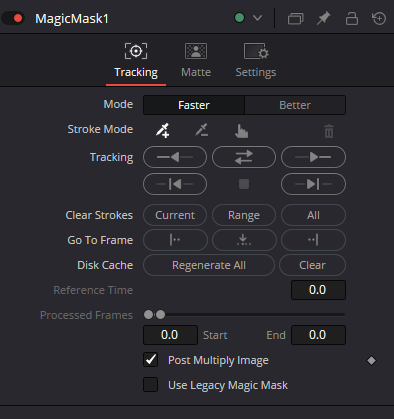Viewport: 394px width, 419px height.
Task: Click the right Processed Frames slider handle
Action: 161,314
